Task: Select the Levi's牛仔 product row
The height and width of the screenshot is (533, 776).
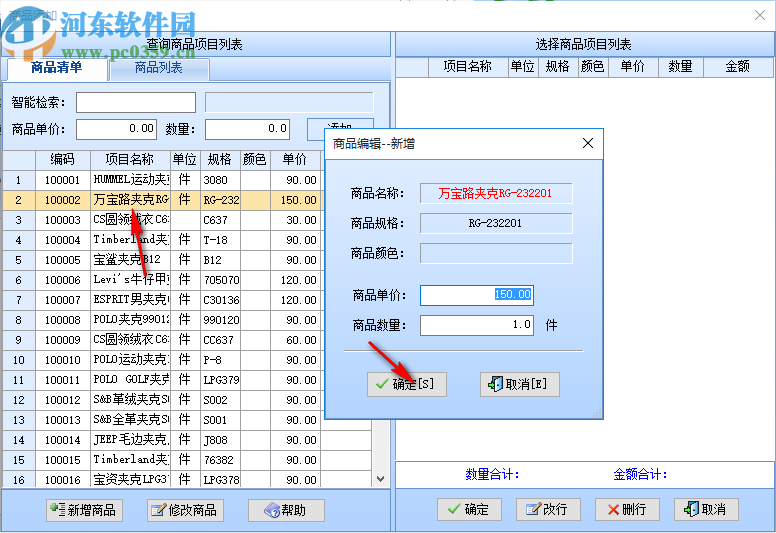Action: pyautogui.click(x=163, y=280)
